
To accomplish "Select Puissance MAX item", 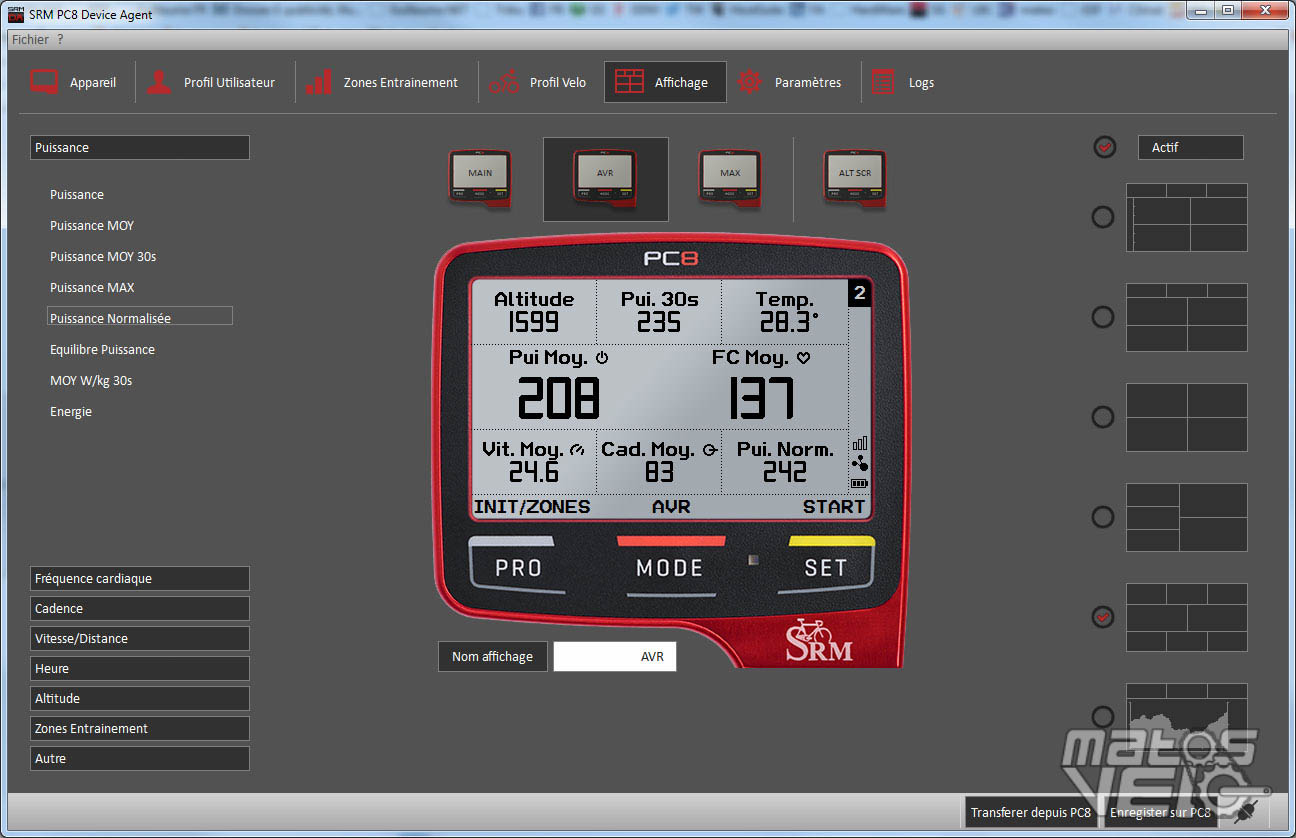I will [92, 287].
